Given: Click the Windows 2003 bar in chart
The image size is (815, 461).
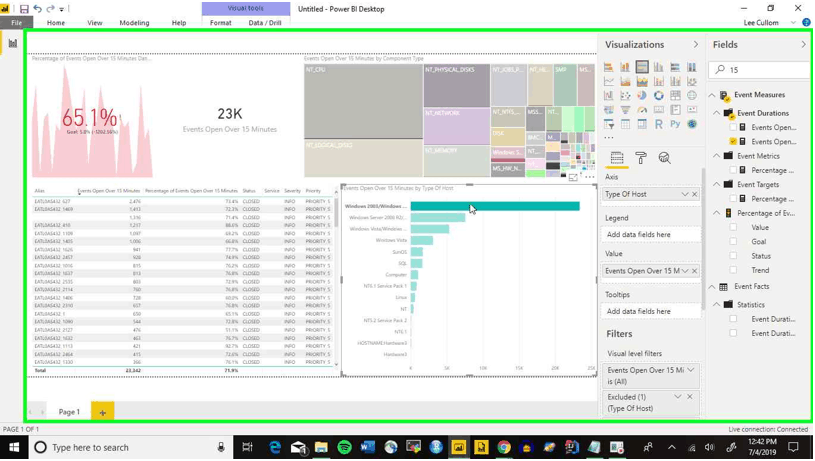Looking at the screenshot, I should pyautogui.click(x=495, y=206).
